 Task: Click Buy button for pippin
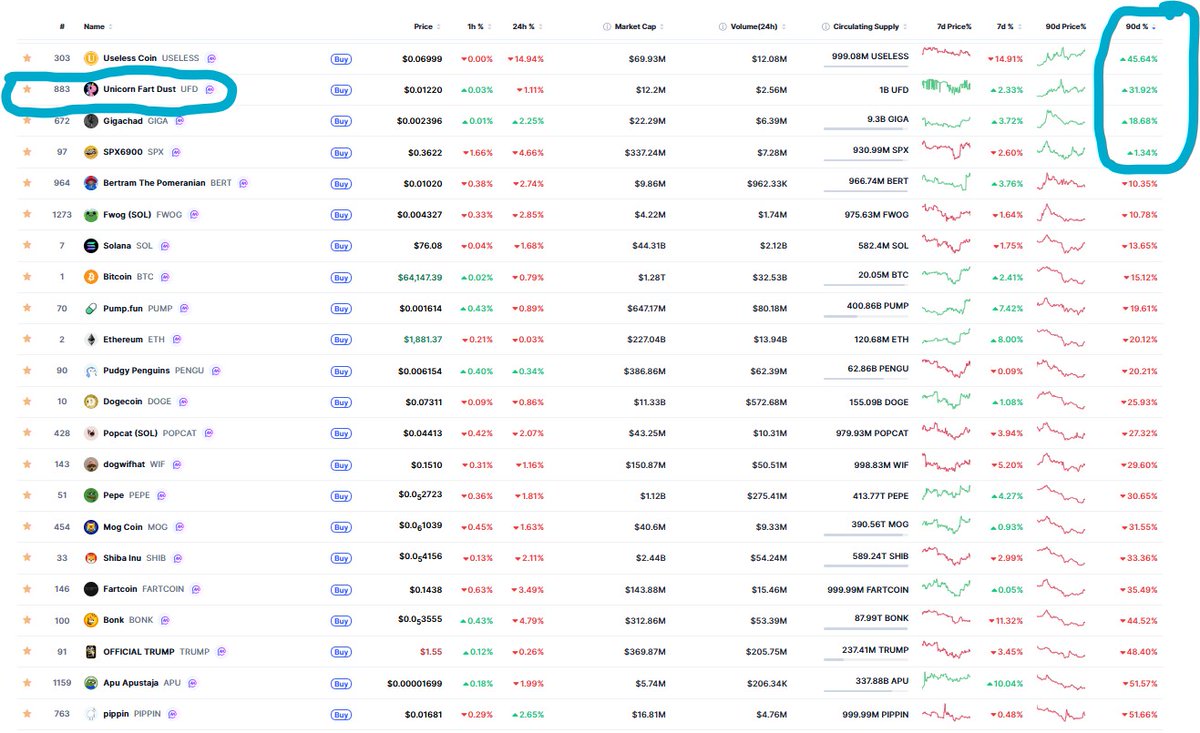341,714
